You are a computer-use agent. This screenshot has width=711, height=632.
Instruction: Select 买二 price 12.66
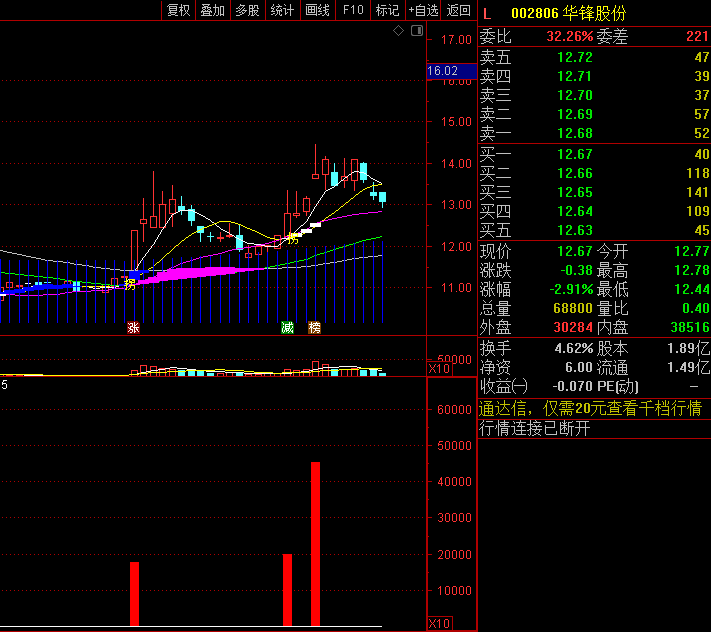click(x=575, y=174)
